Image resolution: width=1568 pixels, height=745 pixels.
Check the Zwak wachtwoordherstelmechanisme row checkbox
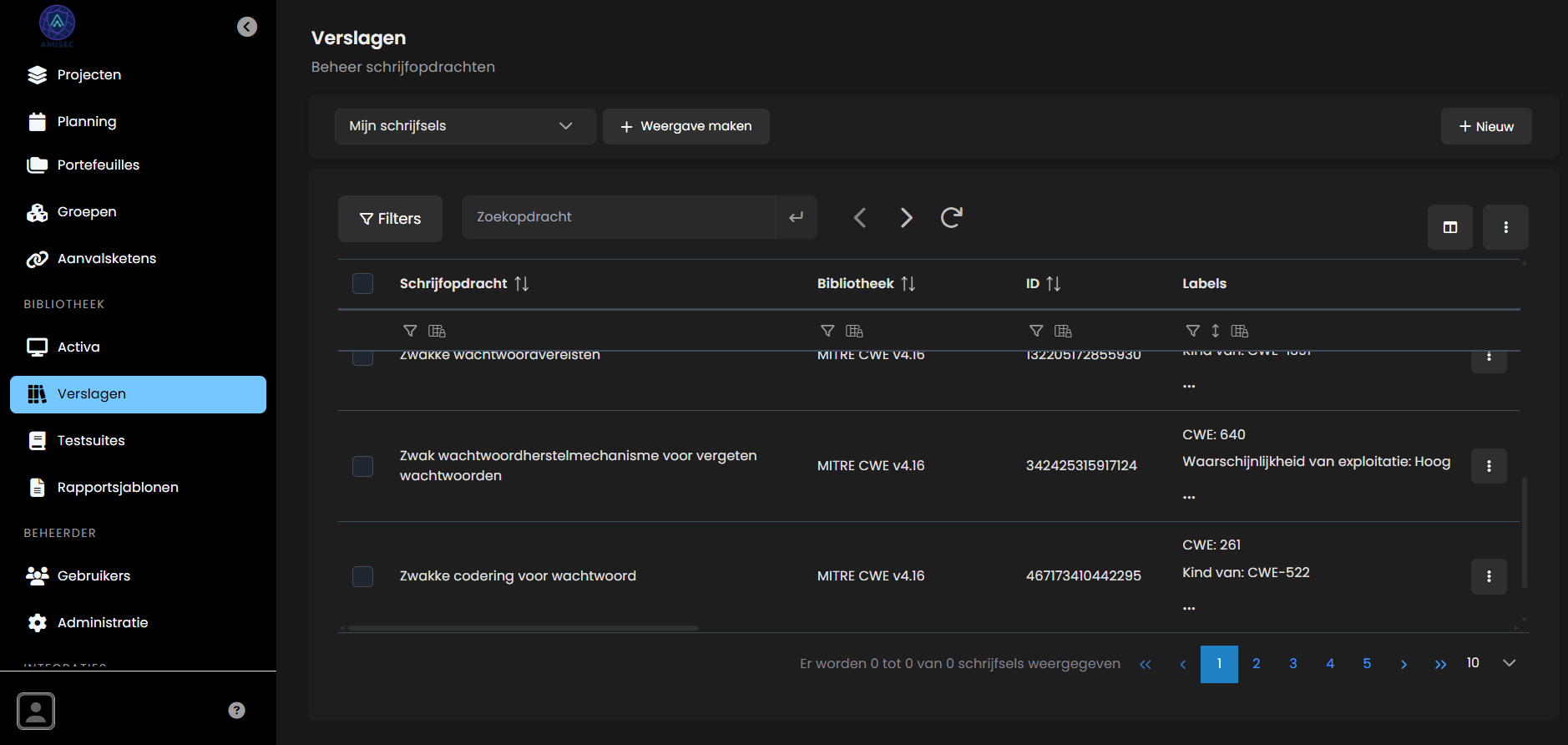[362, 466]
